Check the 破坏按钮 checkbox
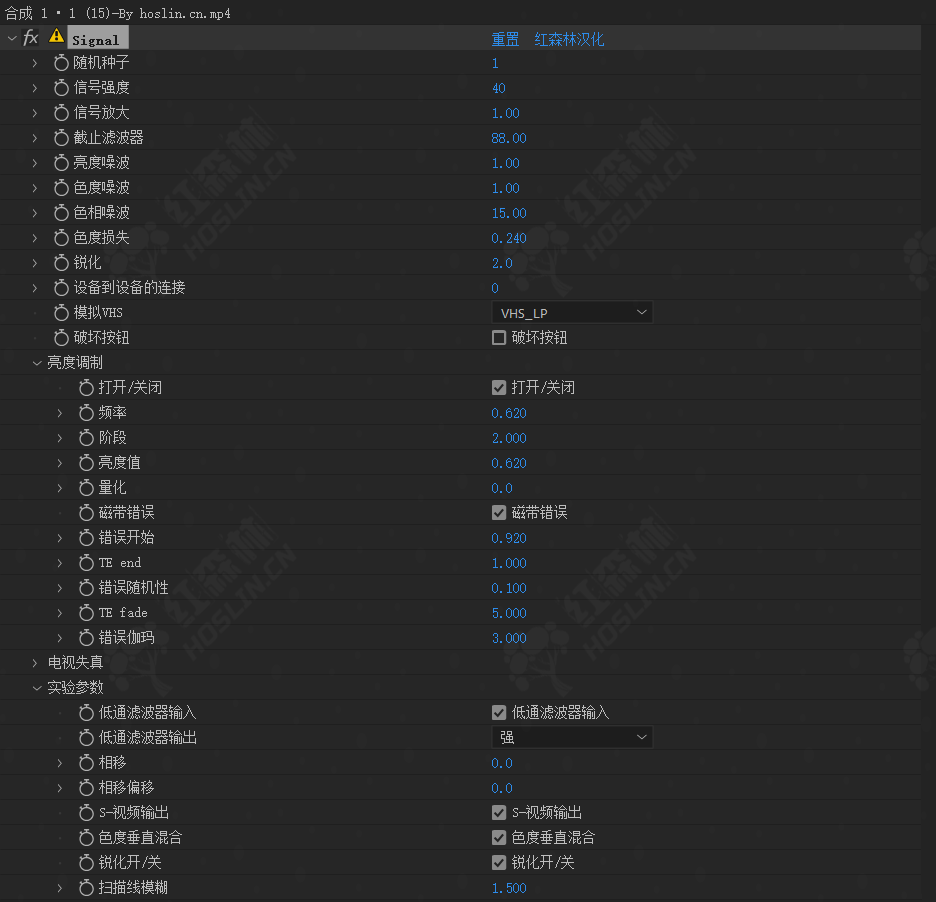 click(x=499, y=338)
